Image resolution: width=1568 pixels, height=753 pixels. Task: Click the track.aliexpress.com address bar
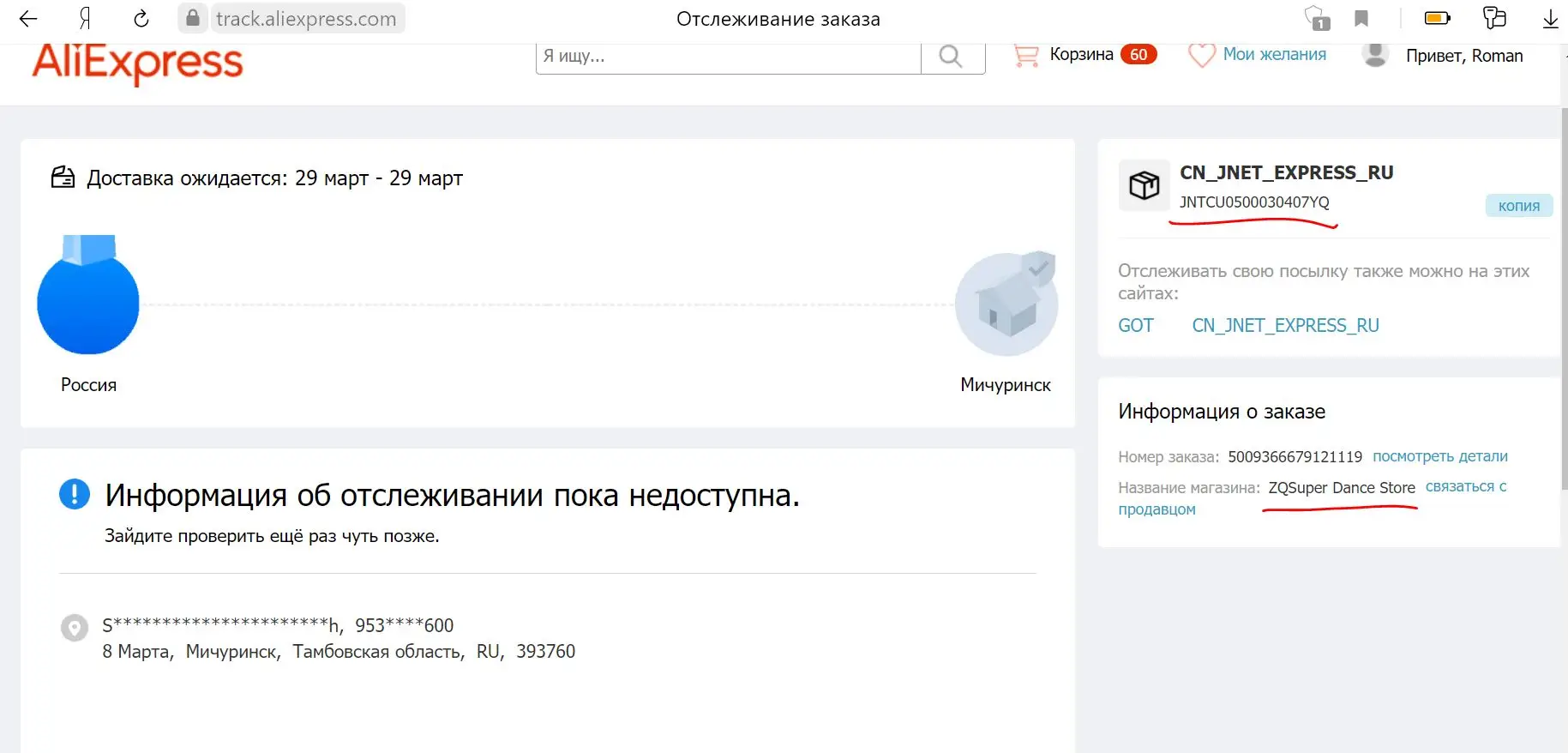pyautogui.click(x=306, y=19)
